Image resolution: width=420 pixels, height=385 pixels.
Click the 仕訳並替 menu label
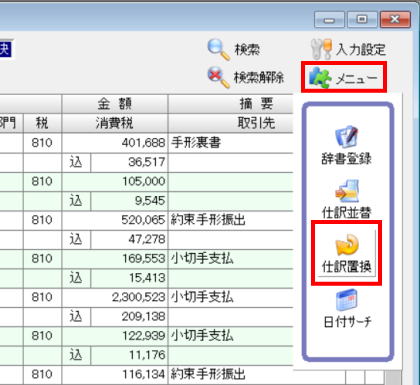click(347, 213)
